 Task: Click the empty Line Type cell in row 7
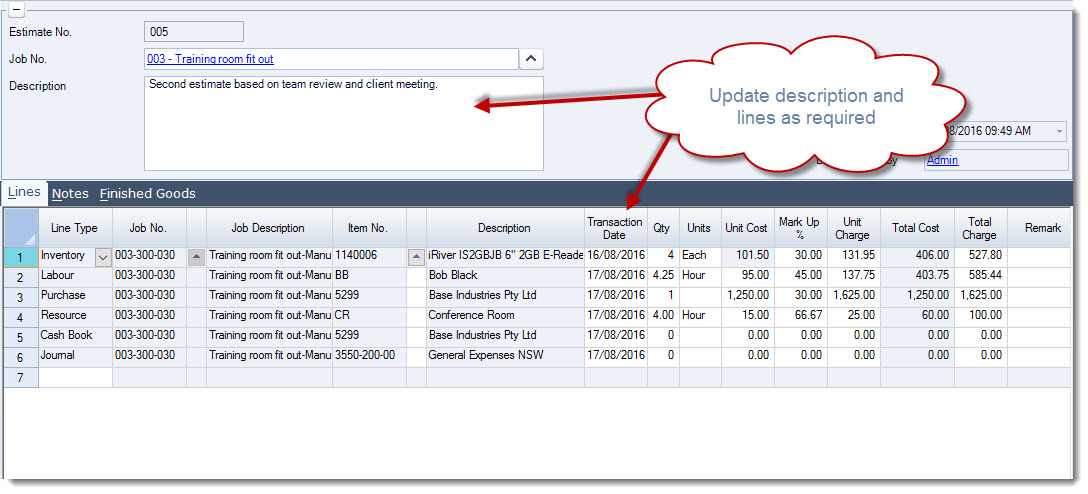pos(75,378)
